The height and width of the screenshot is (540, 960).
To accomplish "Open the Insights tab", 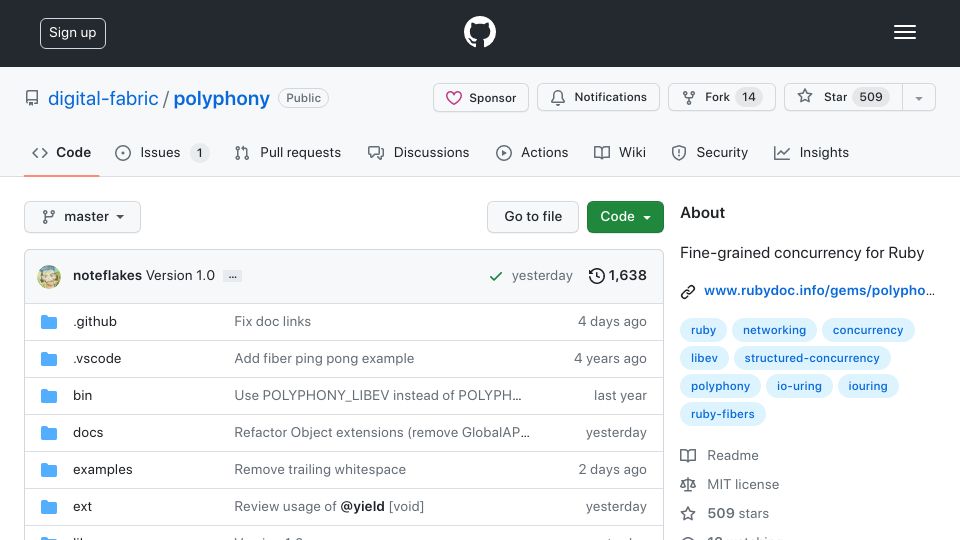I will 811,152.
